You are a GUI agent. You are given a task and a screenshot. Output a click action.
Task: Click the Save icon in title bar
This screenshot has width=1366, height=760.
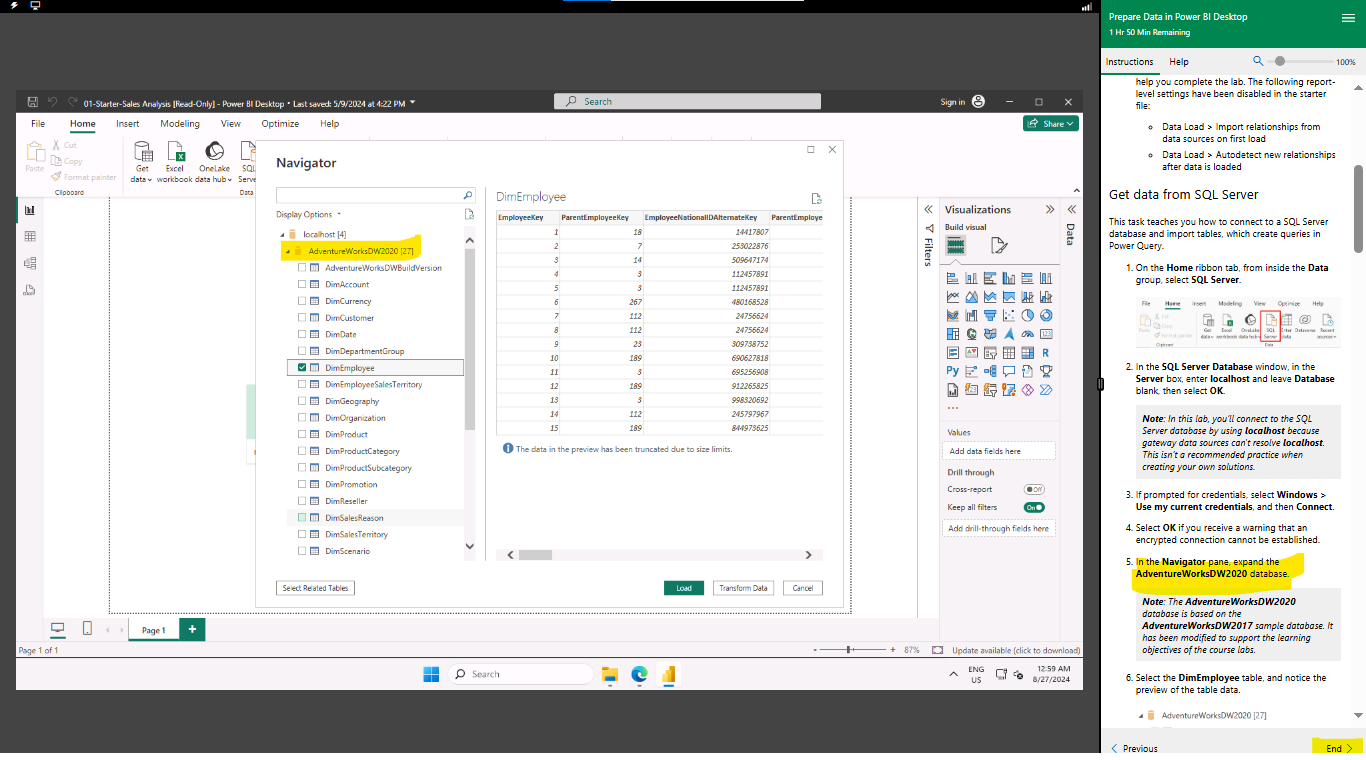[x=33, y=102]
